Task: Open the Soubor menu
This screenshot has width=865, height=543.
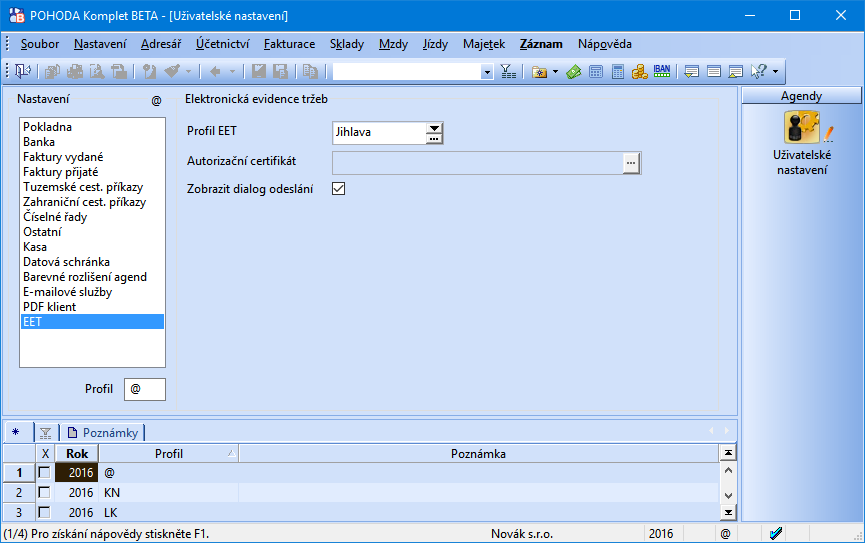Action: tap(40, 44)
